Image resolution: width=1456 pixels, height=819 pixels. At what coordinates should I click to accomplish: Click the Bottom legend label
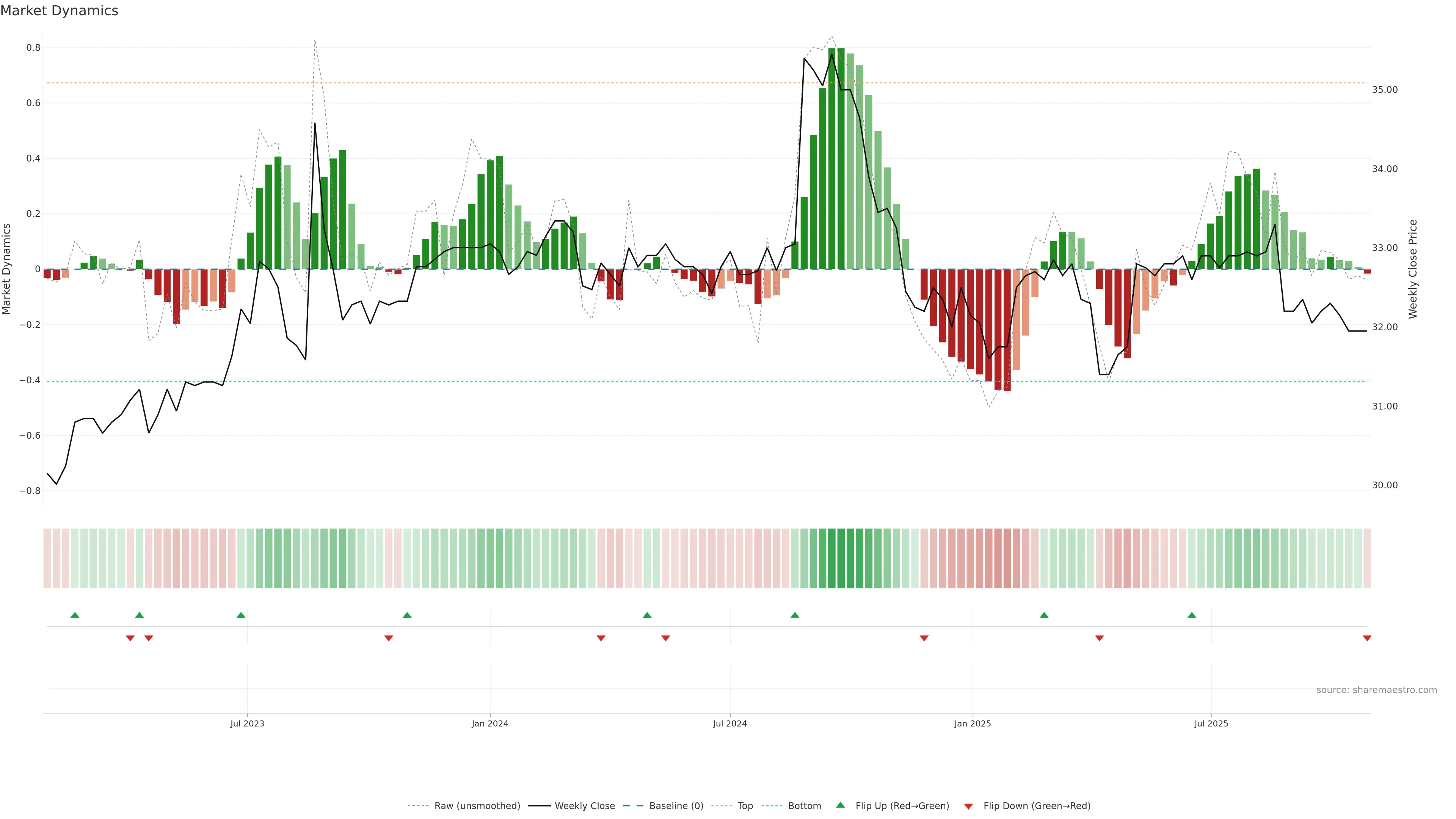pyautogui.click(x=804, y=806)
